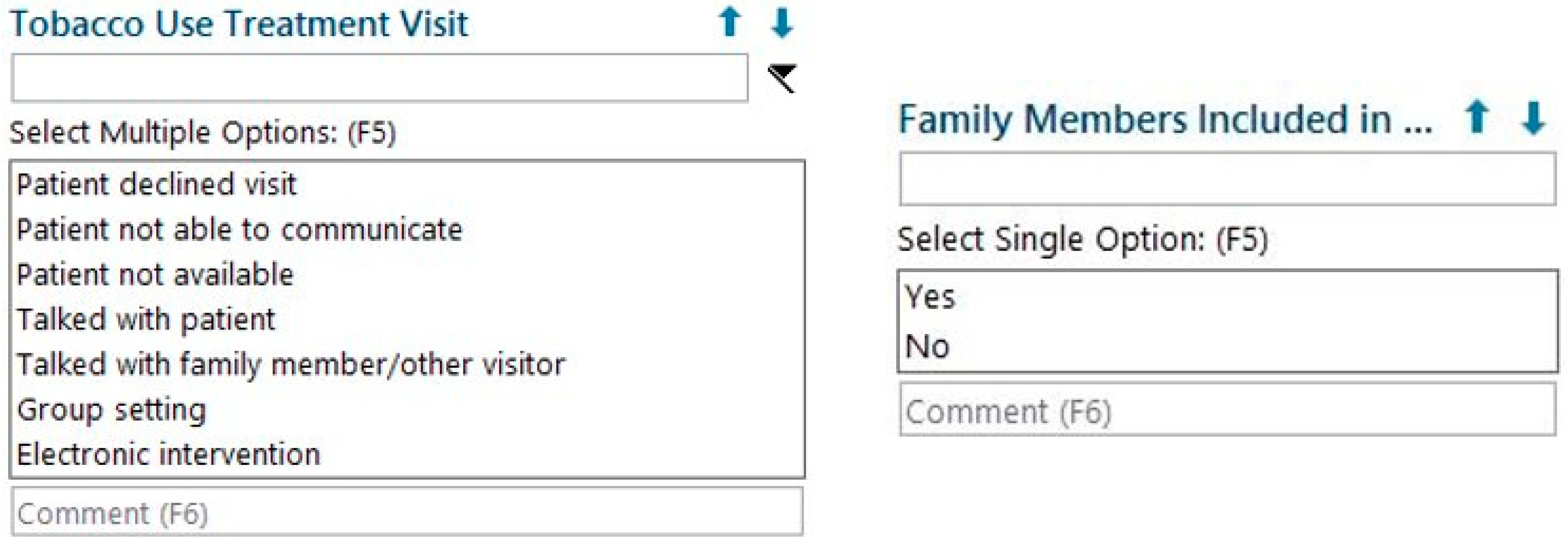Select 'Talked with patient' option
Image resolution: width=1568 pixels, height=547 pixels.
[x=146, y=320]
